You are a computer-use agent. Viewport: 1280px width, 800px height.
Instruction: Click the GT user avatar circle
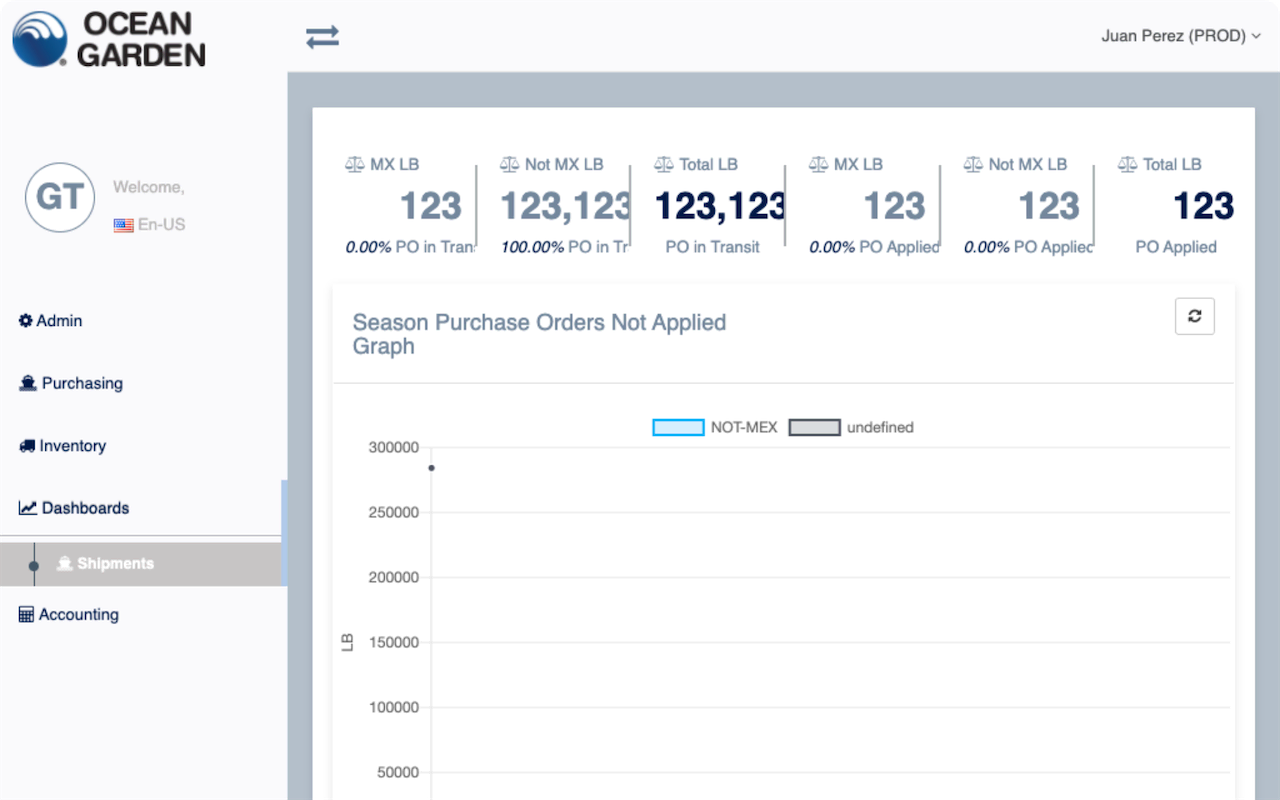(x=60, y=198)
